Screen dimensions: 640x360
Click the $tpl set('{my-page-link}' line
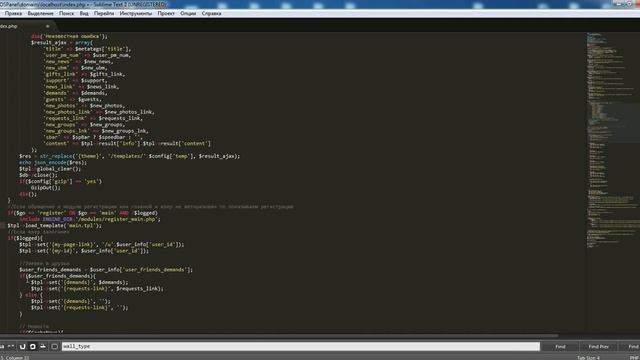(x=101, y=244)
